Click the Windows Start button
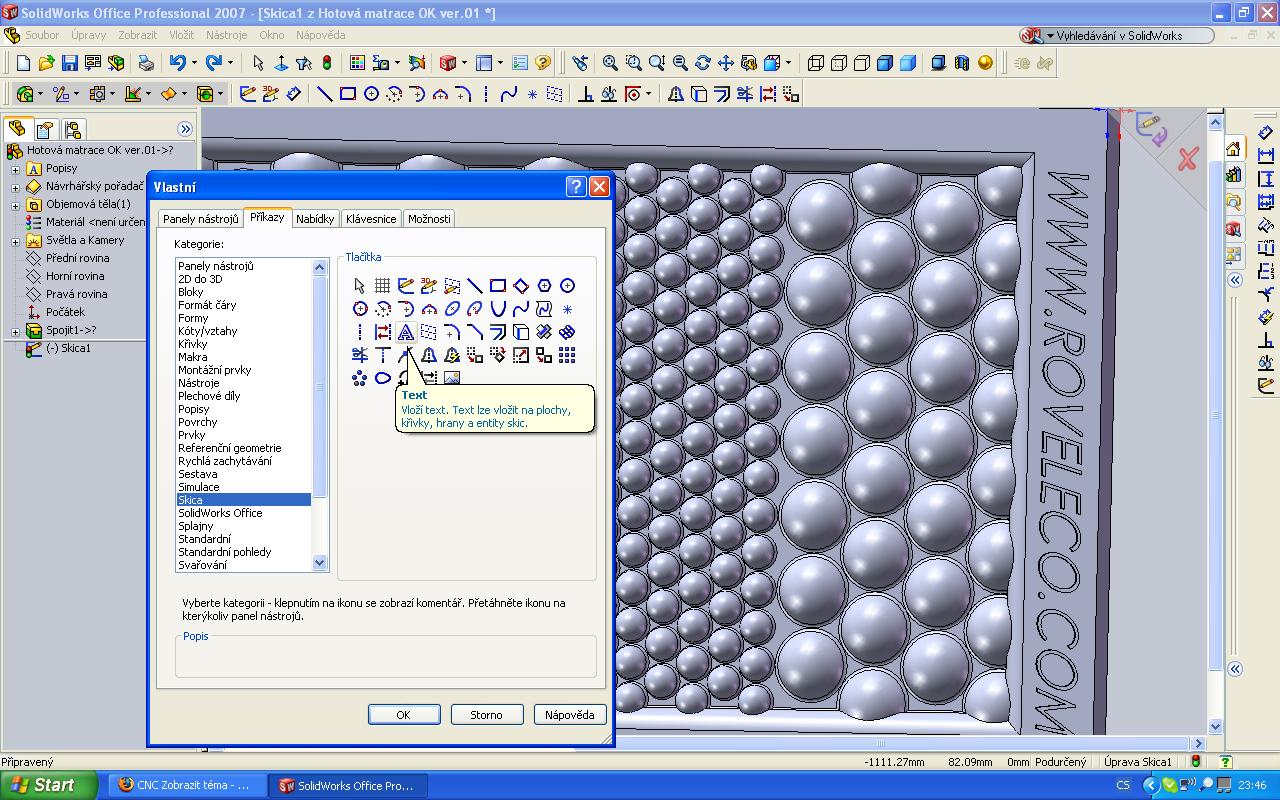The width and height of the screenshot is (1280, 800). 48,785
